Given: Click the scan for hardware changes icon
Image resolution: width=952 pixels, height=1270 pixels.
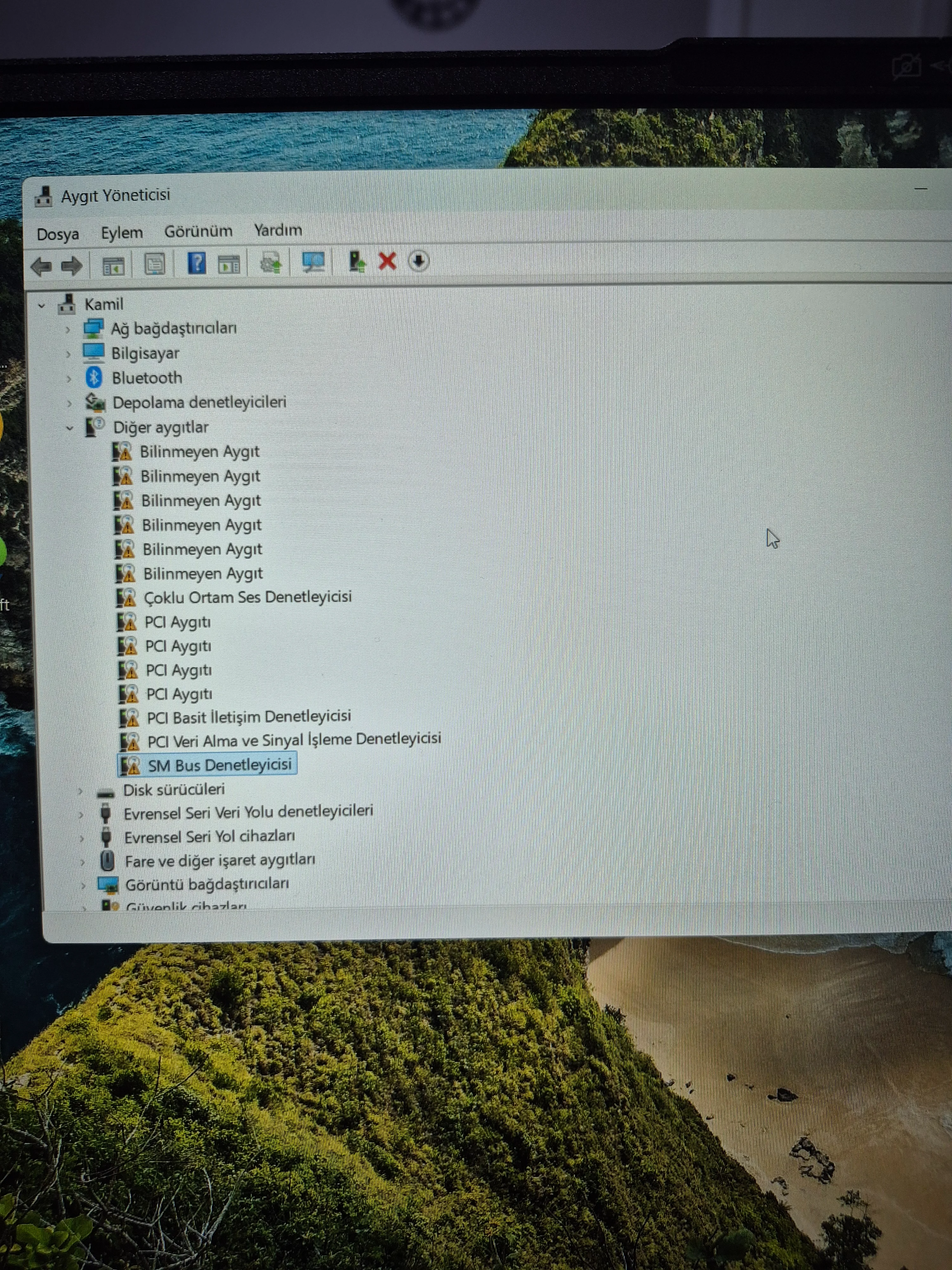Looking at the screenshot, I should [313, 262].
